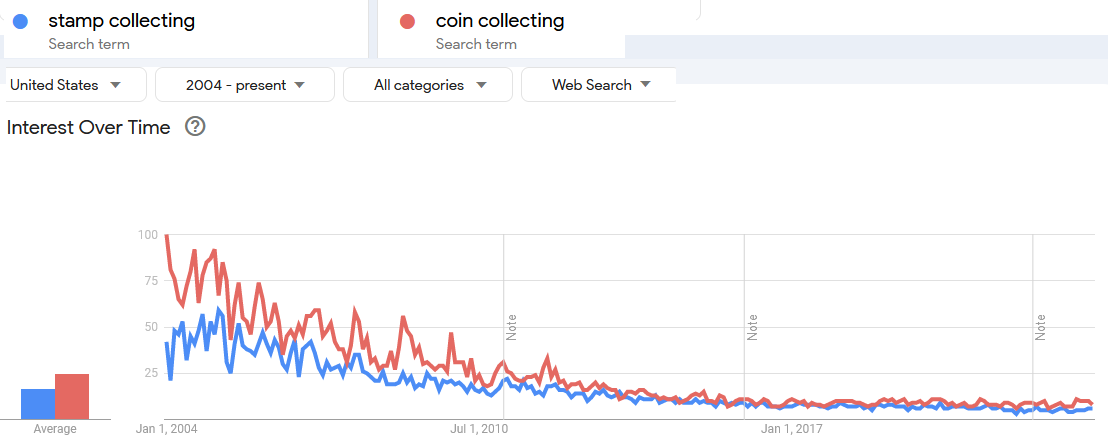Click the arrow beside 2004 - present
The image size is (1108, 444).
(299, 85)
